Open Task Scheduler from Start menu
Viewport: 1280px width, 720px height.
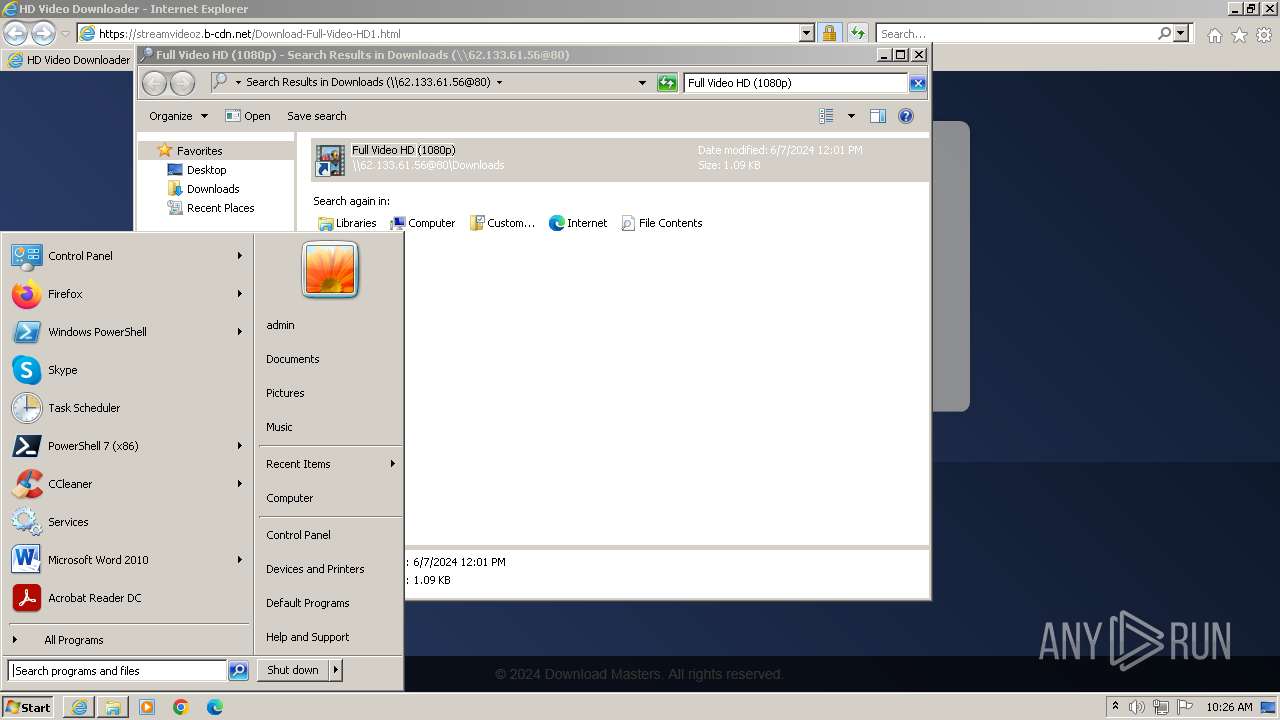127,408
